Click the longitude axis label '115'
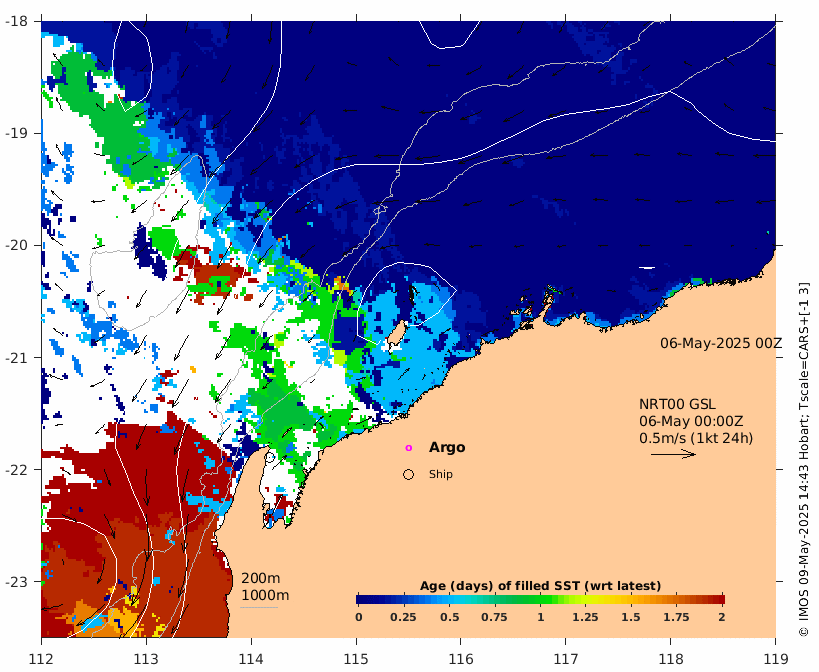 [x=356, y=659]
